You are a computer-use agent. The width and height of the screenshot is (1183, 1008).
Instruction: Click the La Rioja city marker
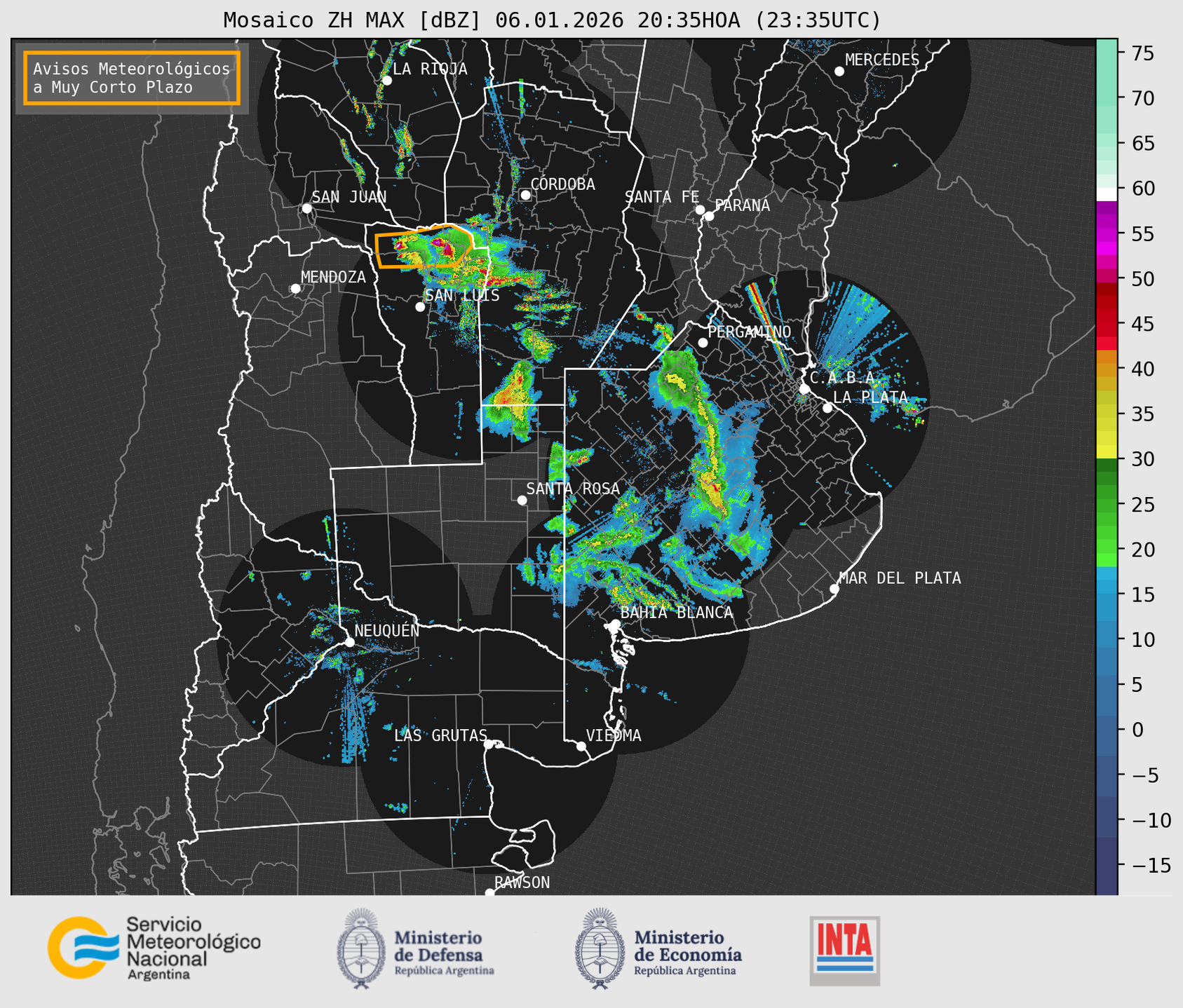pyautogui.click(x=386, y=81)
